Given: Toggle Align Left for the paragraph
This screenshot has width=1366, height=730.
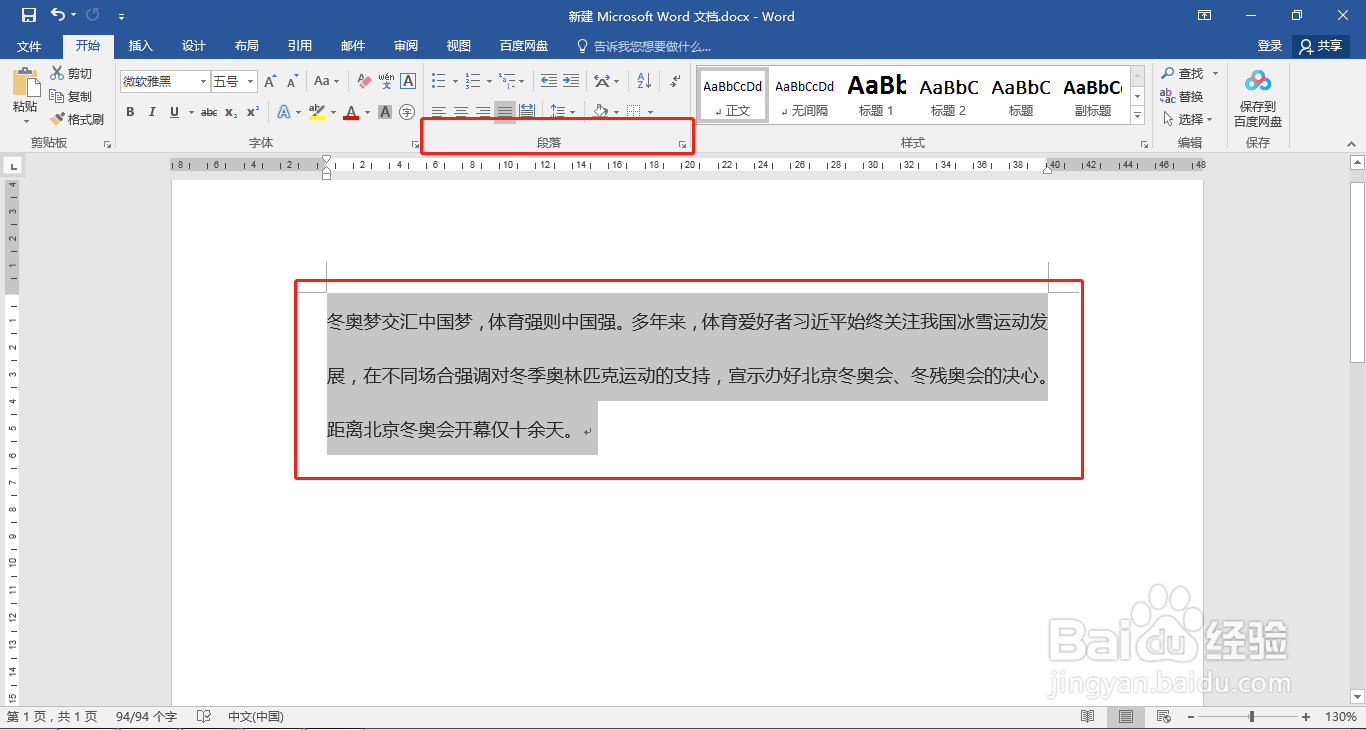Looking at the screenshot, I should 439,112.
